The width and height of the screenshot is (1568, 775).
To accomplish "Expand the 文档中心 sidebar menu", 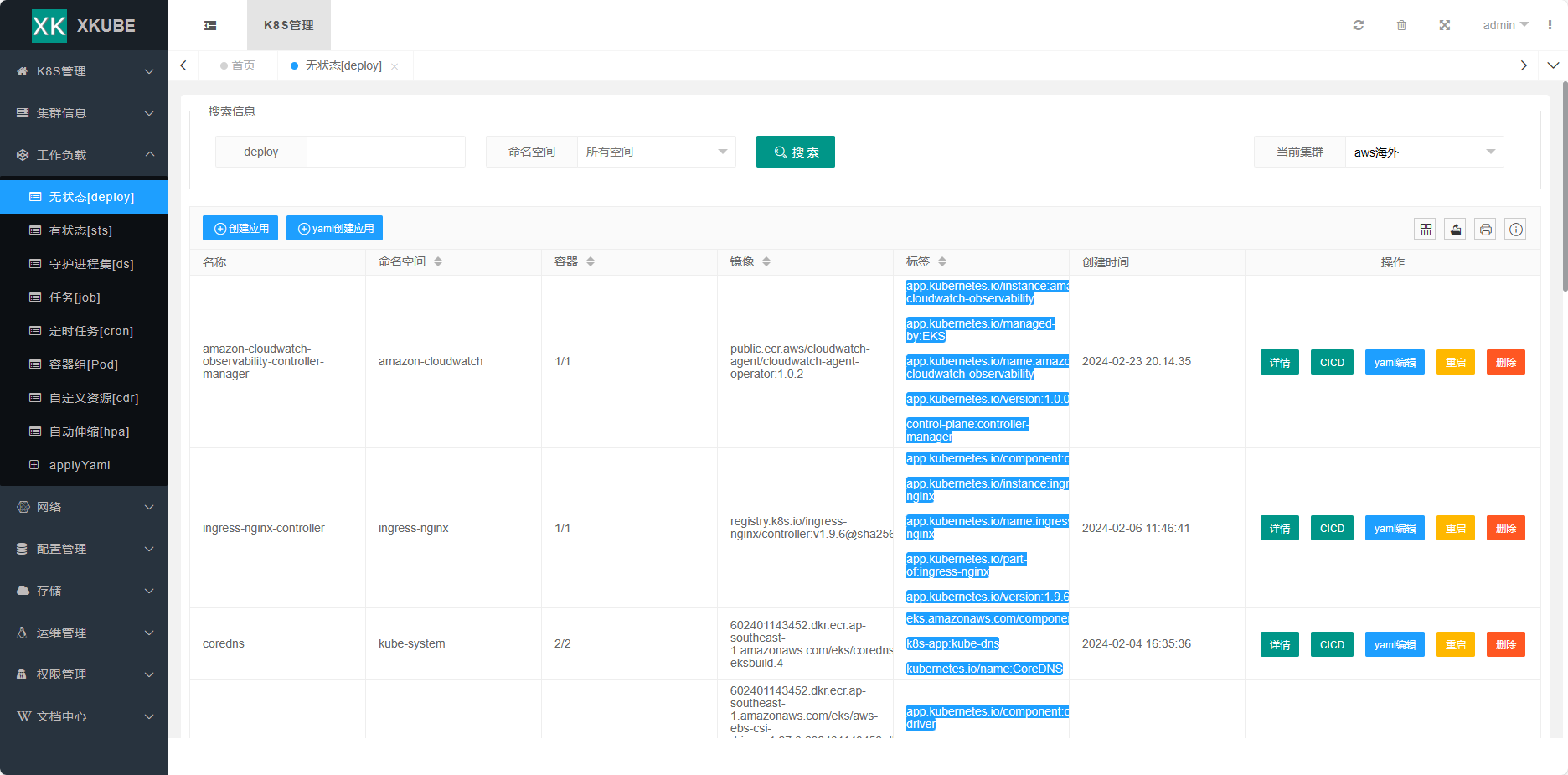I will tap(84, 716).
